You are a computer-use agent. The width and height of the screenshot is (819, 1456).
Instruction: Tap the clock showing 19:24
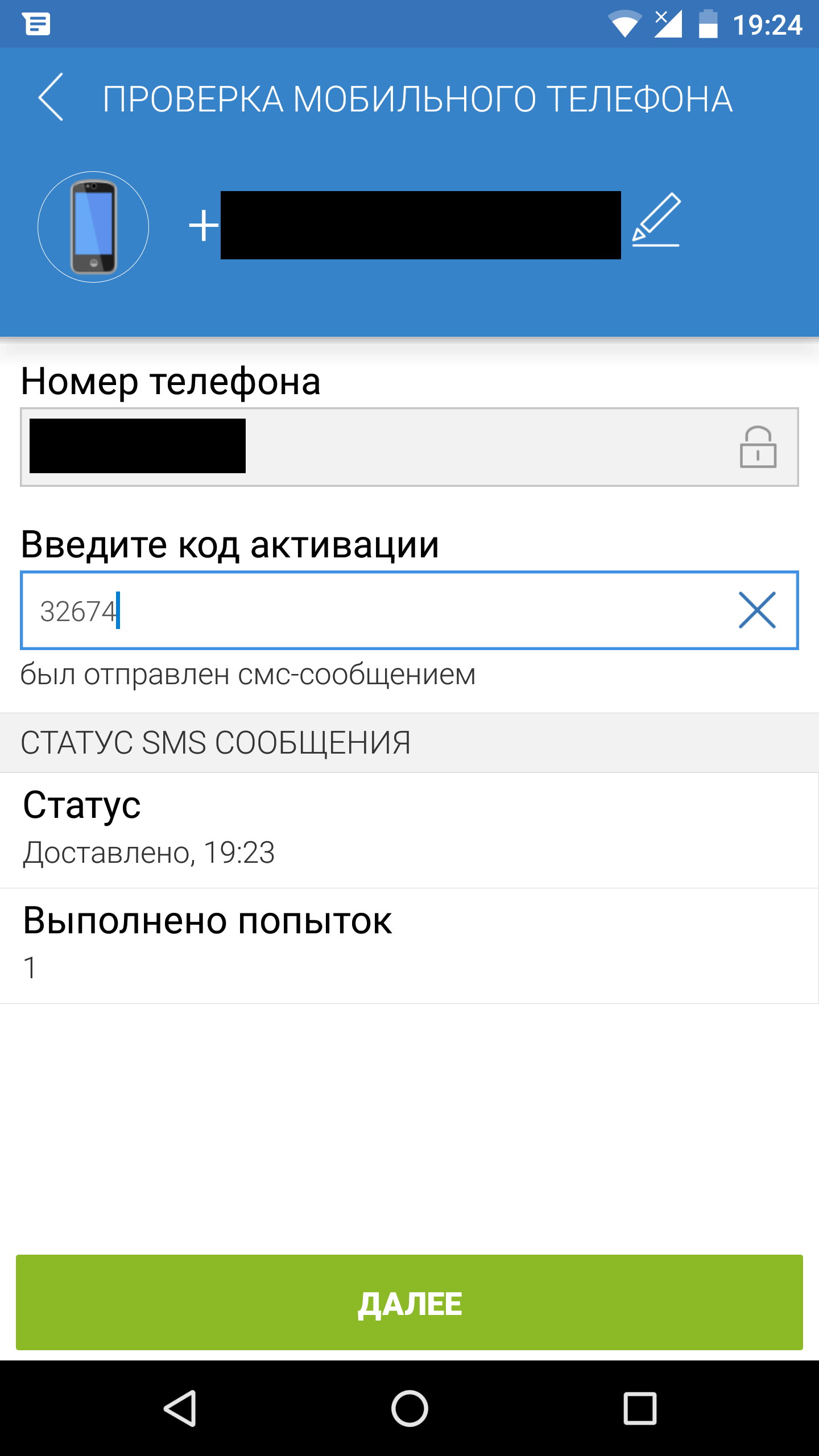[x=767, y=26]
